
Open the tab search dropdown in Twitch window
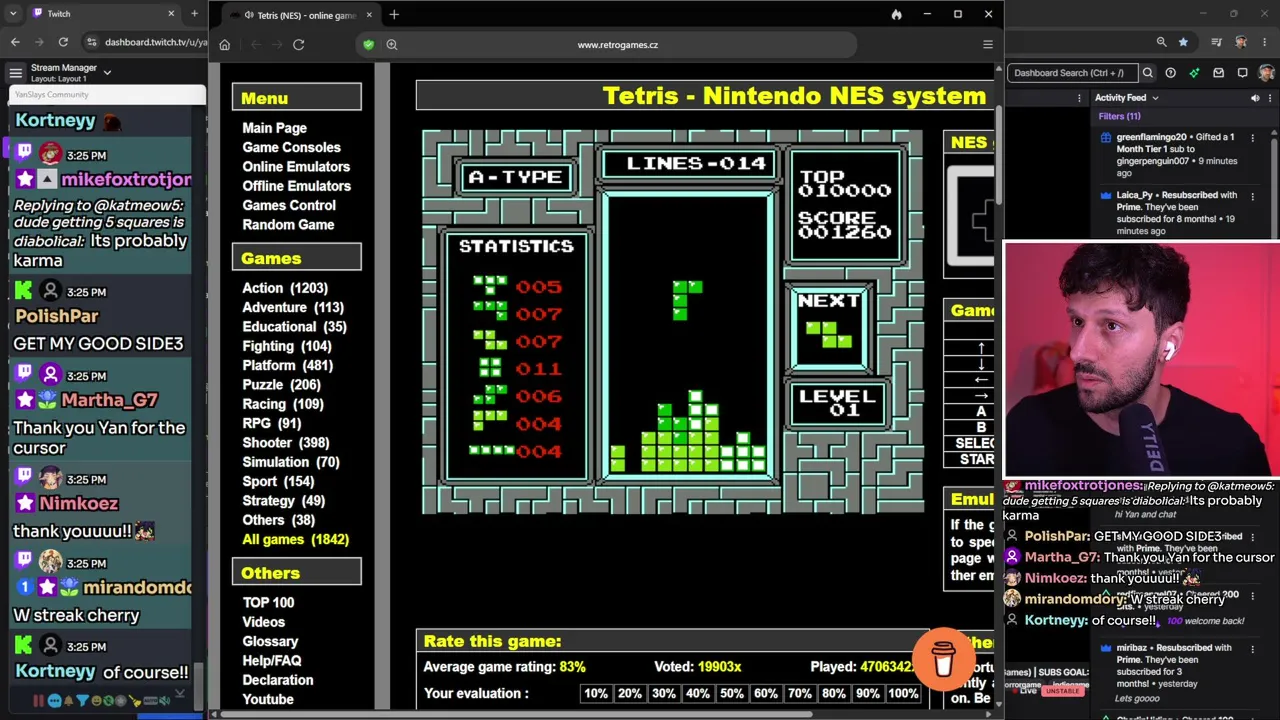pyautogui.click(x=13, y=14)
